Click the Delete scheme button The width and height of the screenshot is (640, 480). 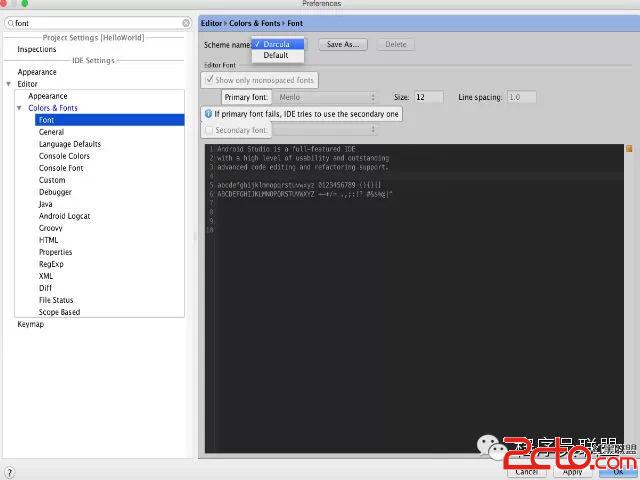pos(396,44)
